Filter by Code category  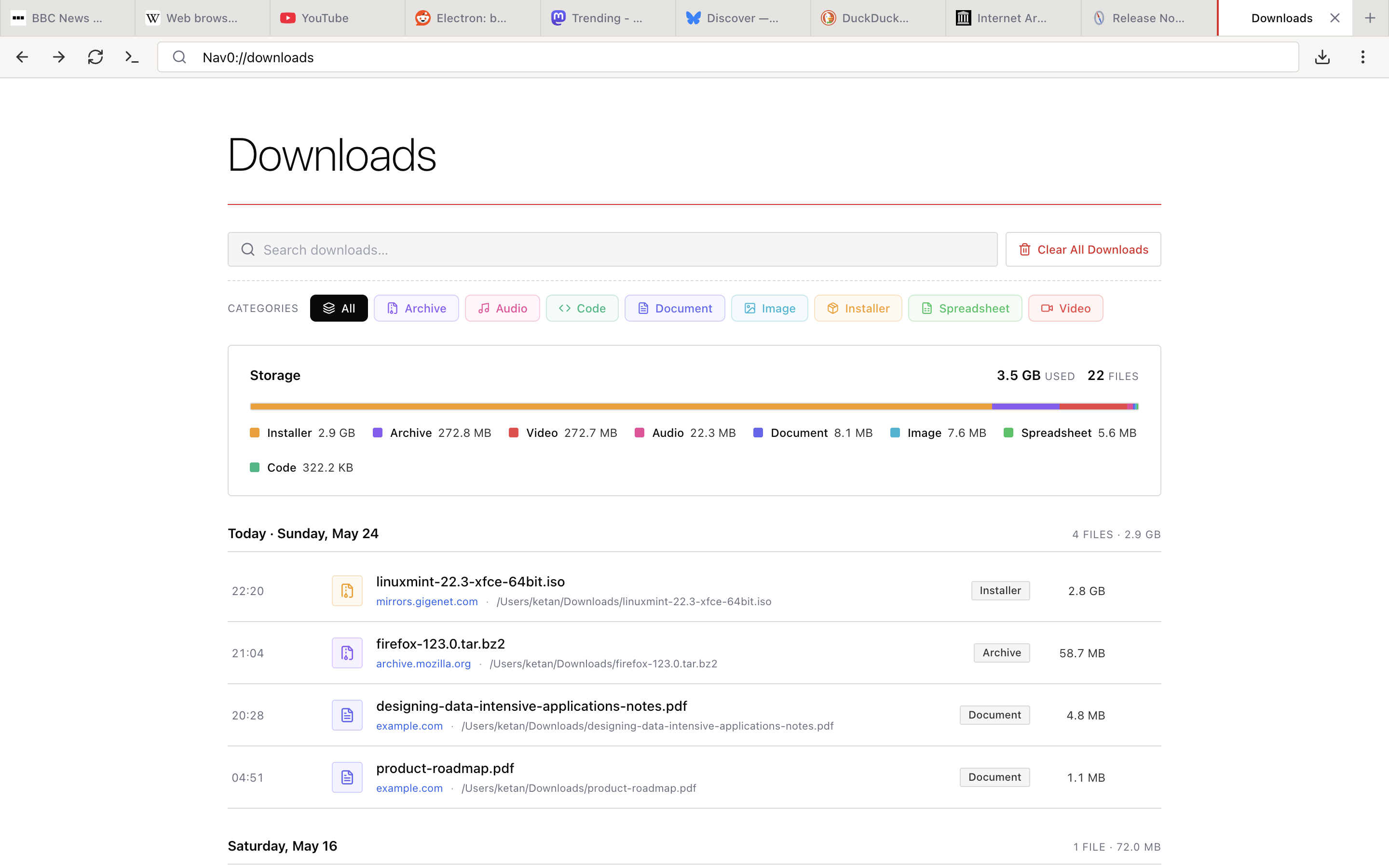pyautogui.click(x=582, y=308)
